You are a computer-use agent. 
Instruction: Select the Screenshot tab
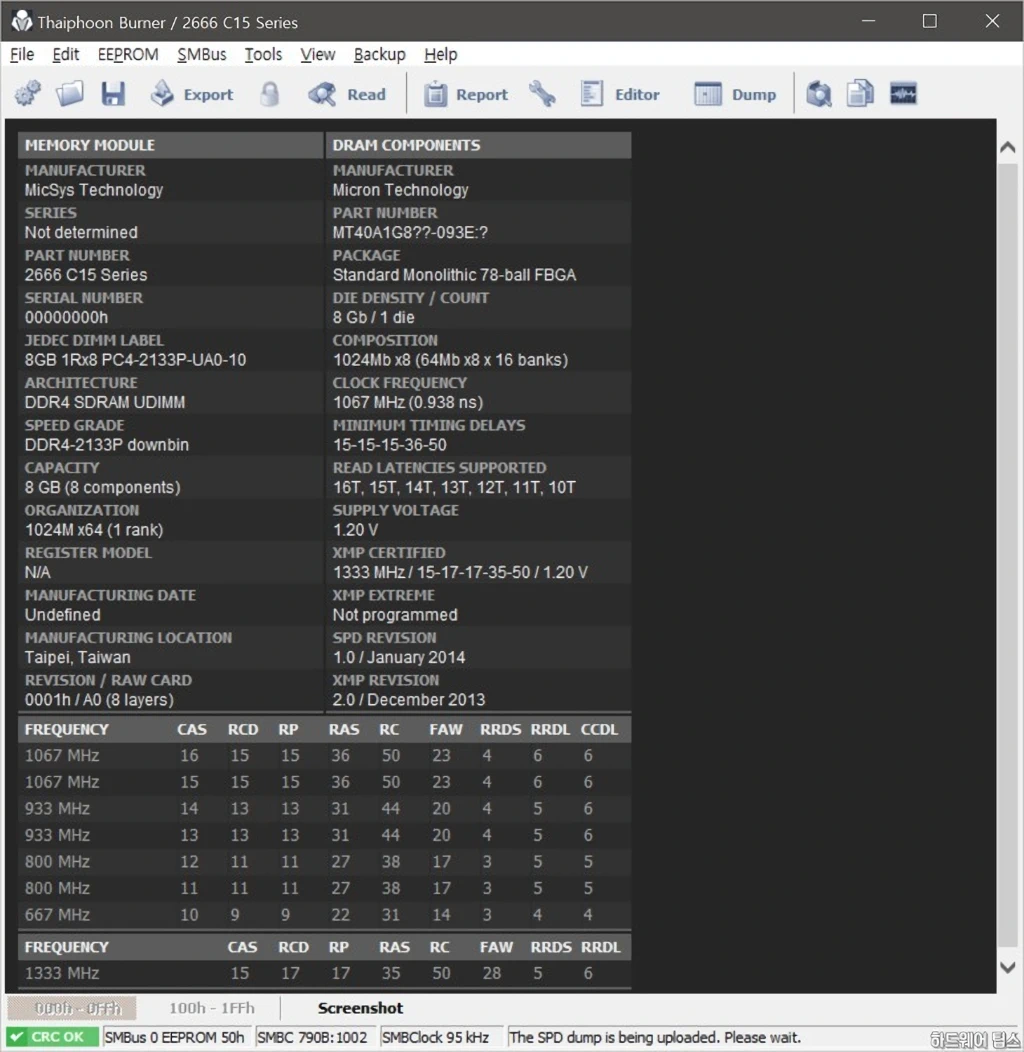pos(360,1008)
